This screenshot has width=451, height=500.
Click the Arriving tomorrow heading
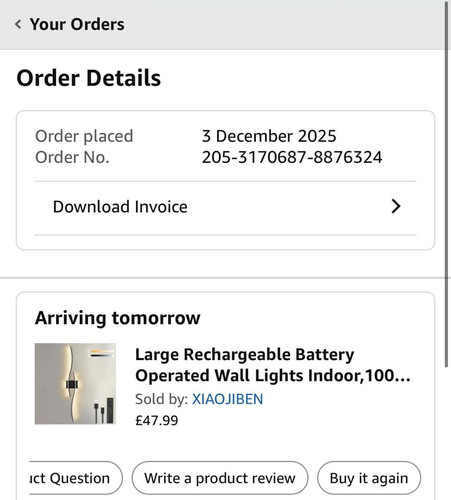[x=118, y=318]
